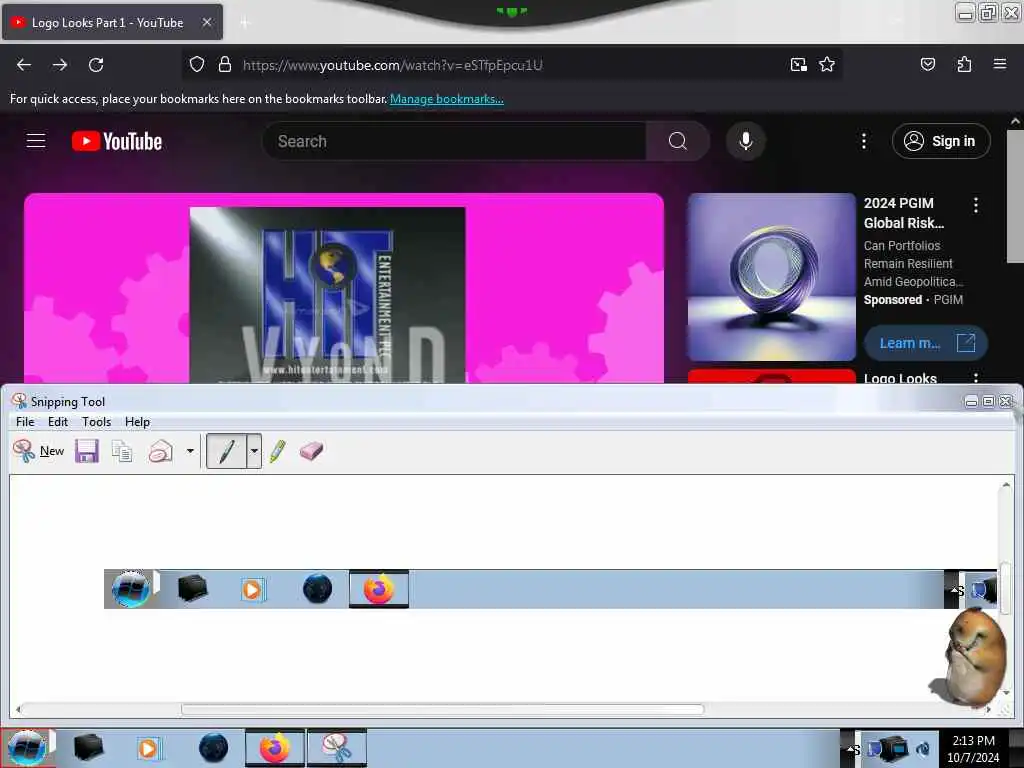Click the Snipping Tool vertical scrollbar
Image resolution: width=1024 pixels, height=768 pixels.
click(1006, 588)
